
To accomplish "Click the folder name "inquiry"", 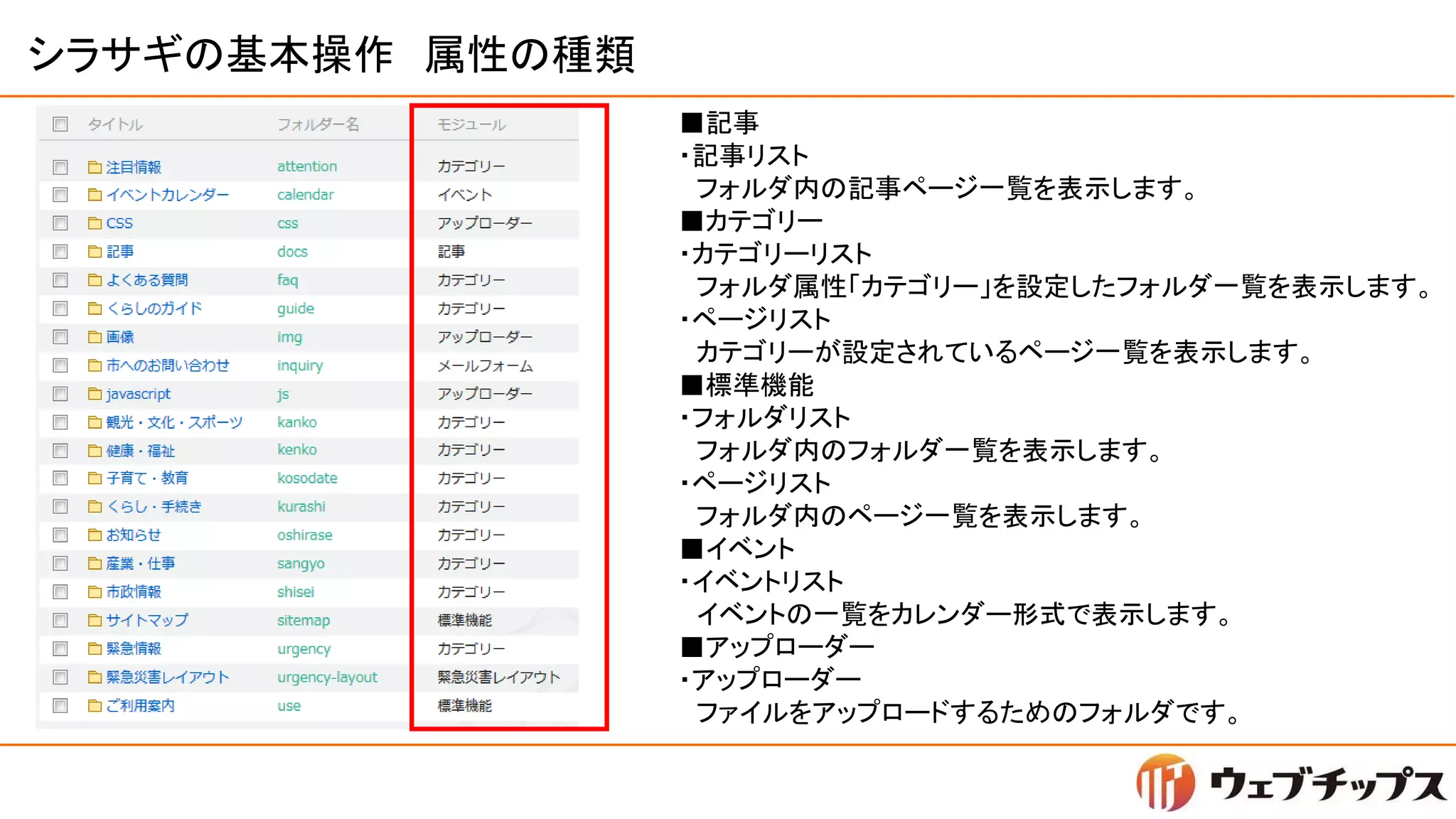I will [300, 365].
